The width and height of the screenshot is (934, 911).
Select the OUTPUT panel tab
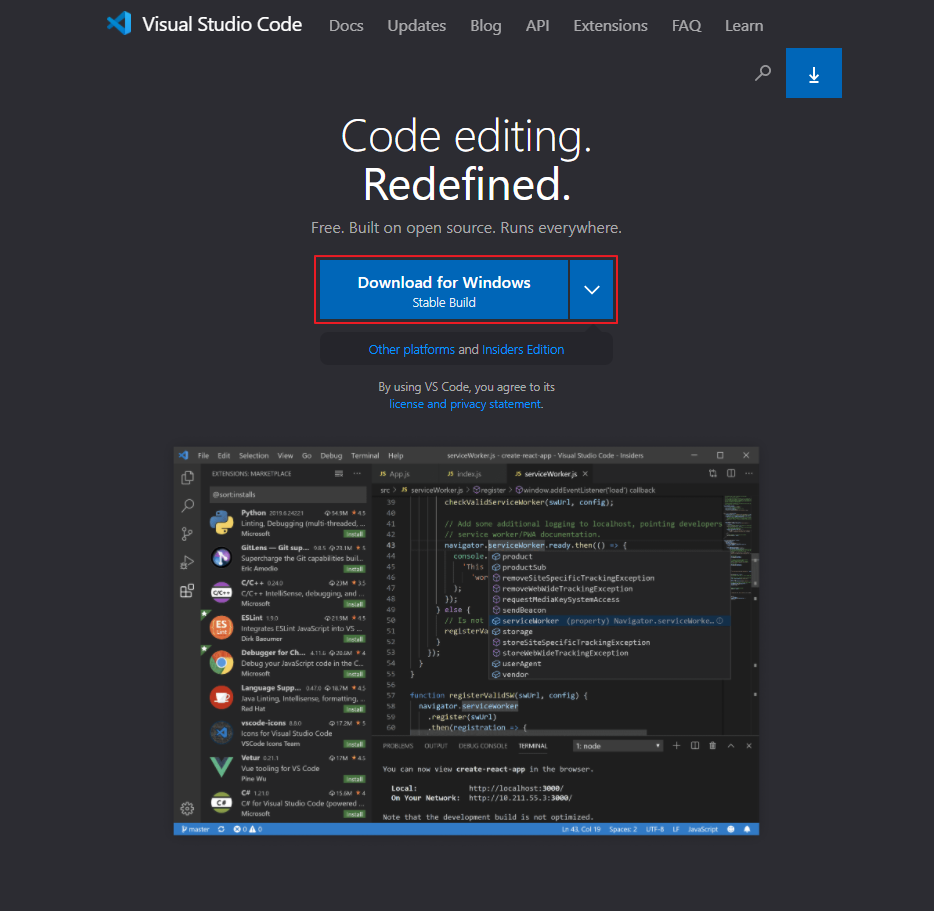click(x=435, y=746)
